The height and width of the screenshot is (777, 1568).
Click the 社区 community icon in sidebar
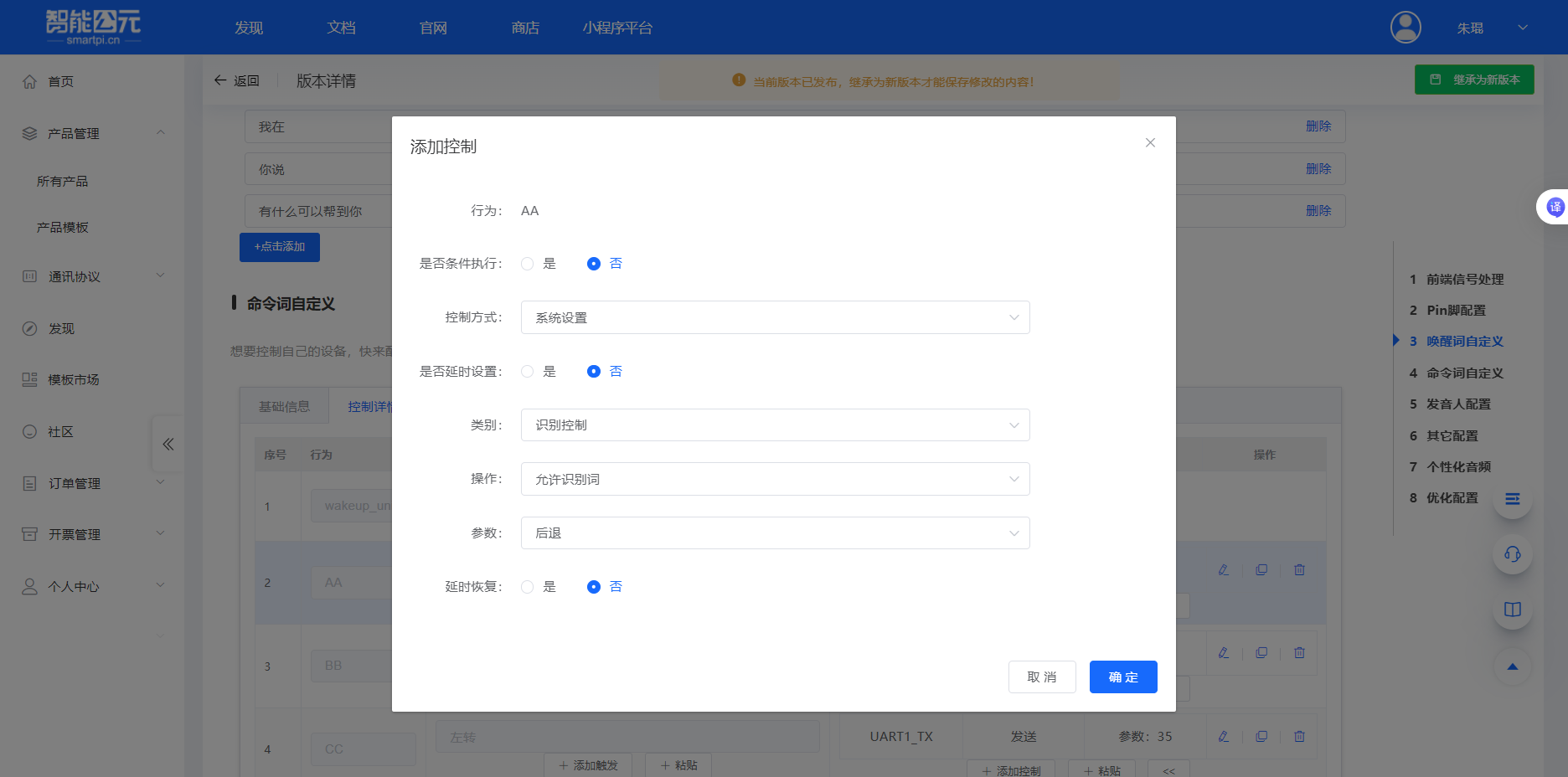click(x=30, y=430)
